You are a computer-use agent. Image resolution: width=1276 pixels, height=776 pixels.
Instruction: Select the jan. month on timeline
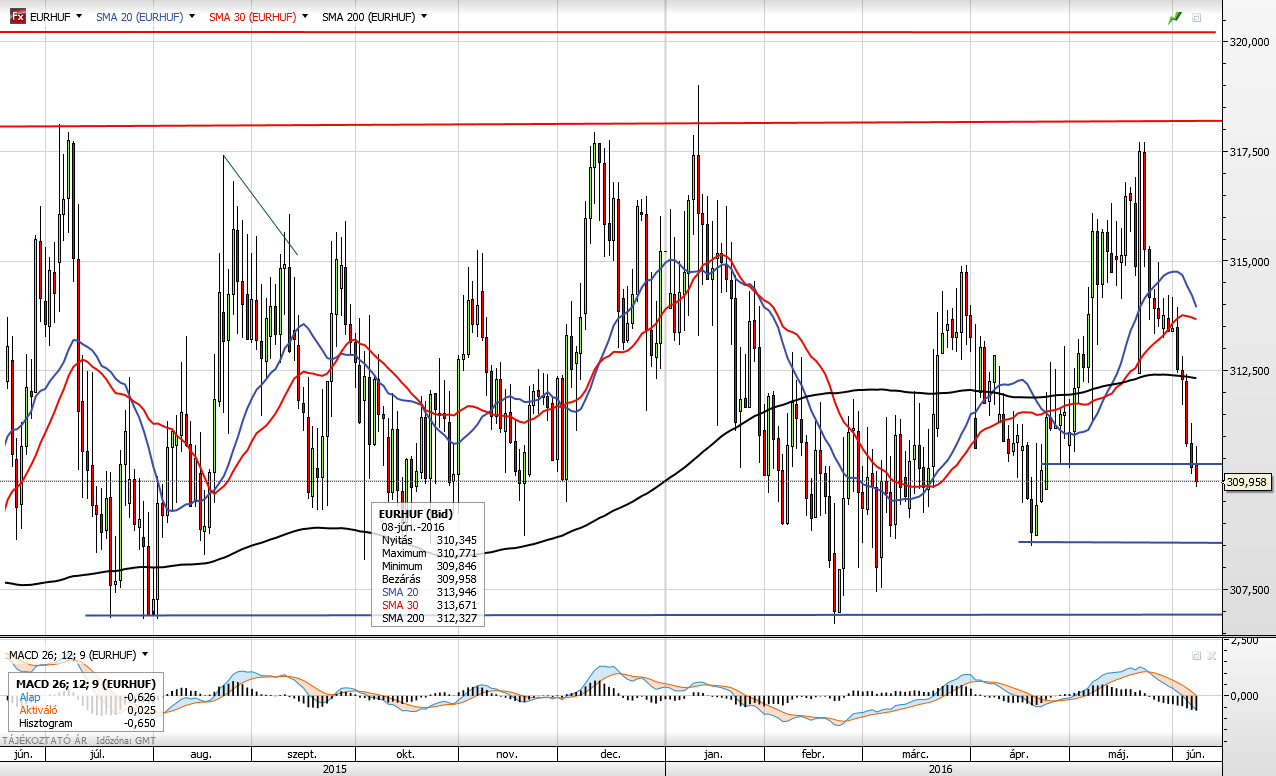713,755
